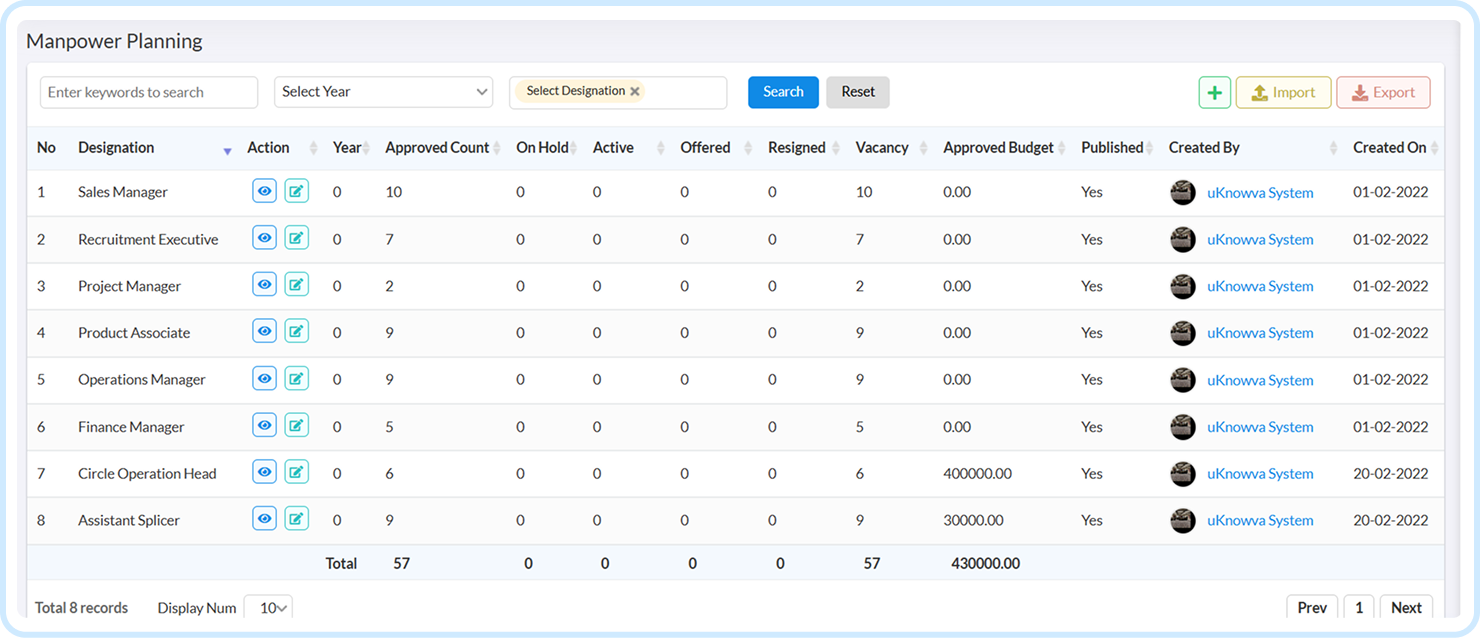The height and width of the screenshot is (638, 1480).
Task: Click the Total 8 records label
Action: pyautogui.click(x=81, y=608)
